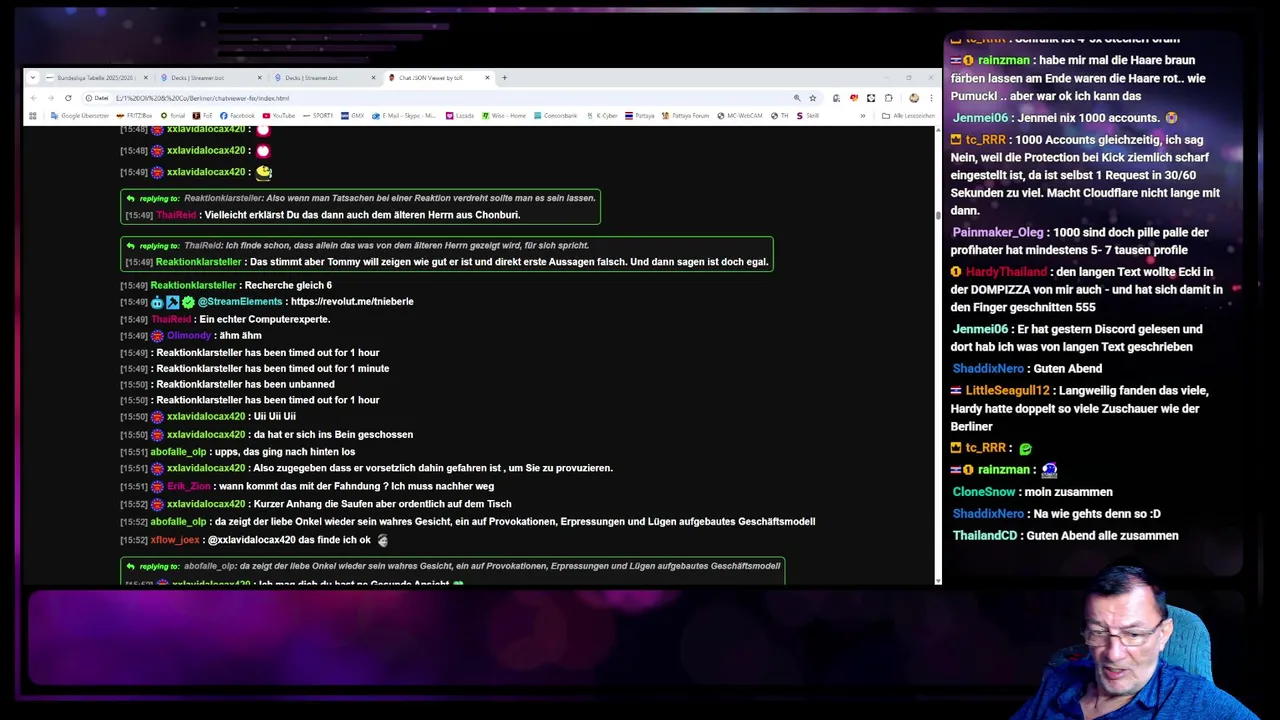Open the Lazada bookmark

(460, 116)
